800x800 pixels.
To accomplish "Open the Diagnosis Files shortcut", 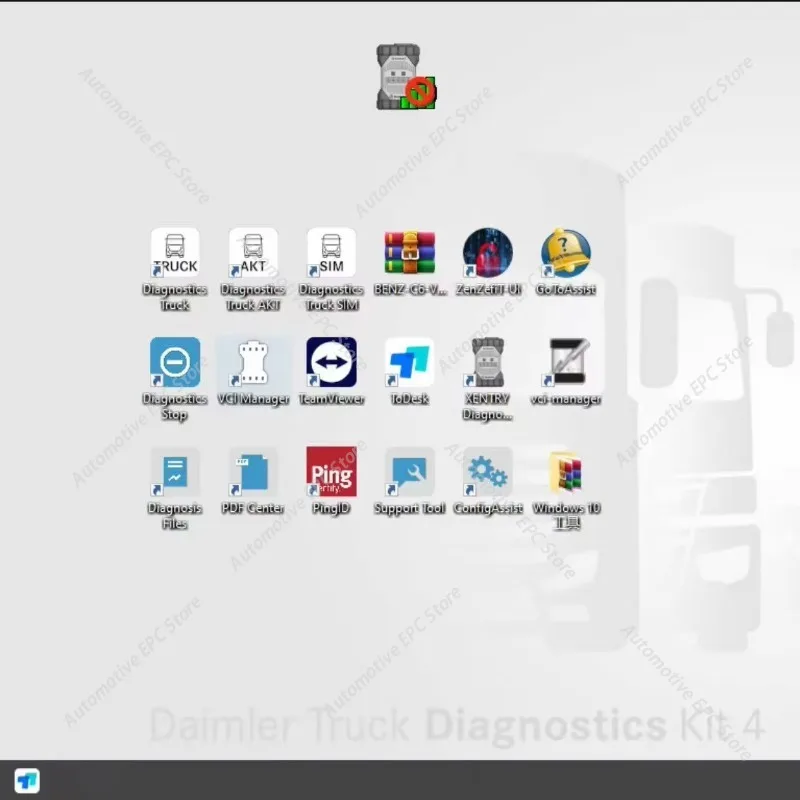I will click(x=175, y=472).
